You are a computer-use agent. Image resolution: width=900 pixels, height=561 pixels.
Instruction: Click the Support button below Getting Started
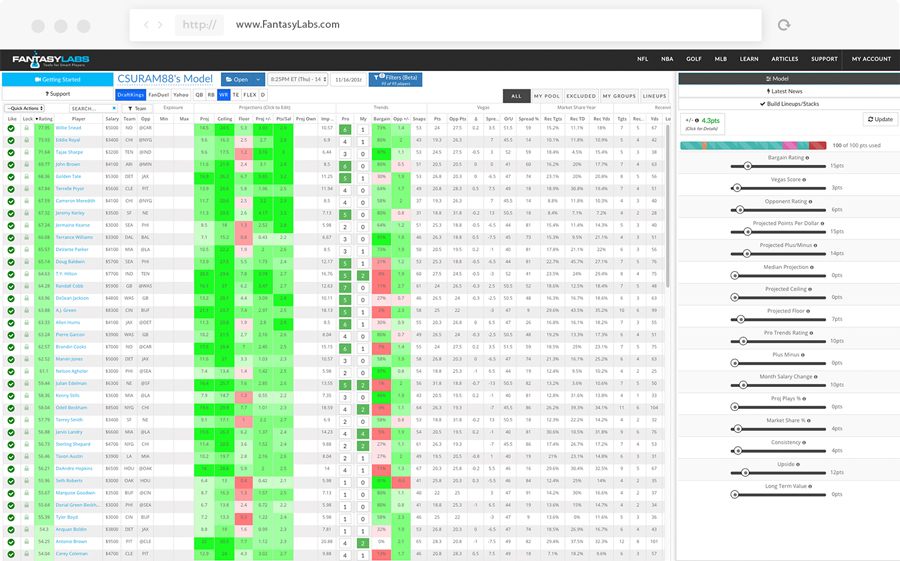pyautogui.click(x=57, y=94)
